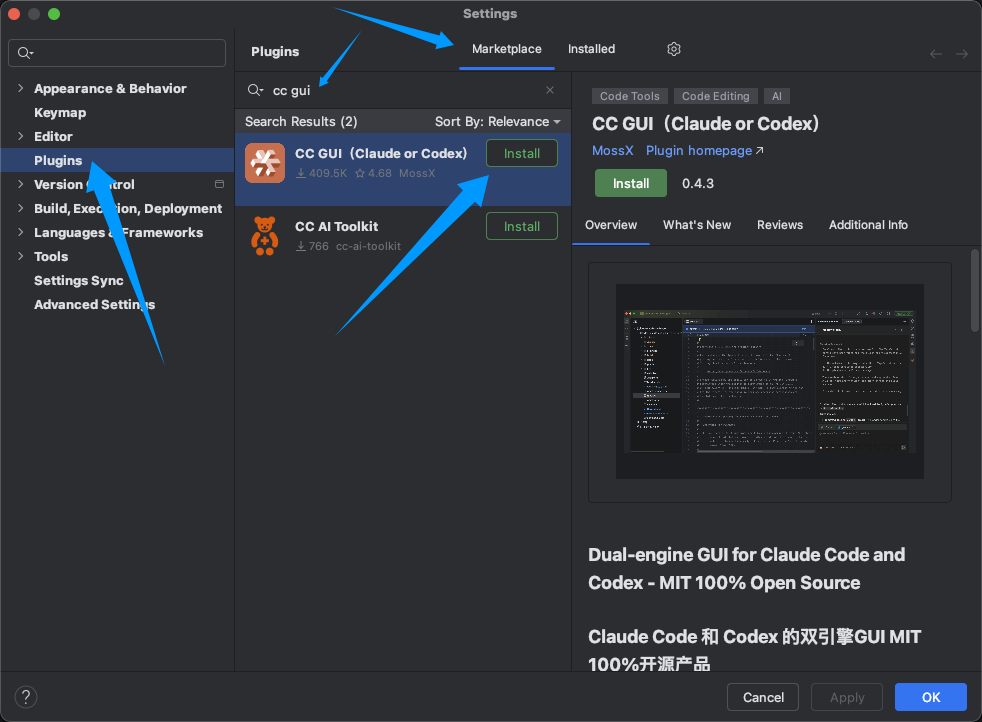This screenshot has width=982, height=722.
Task: Expand Appearance & Behavior section
Action: click(x=21, y=88)
